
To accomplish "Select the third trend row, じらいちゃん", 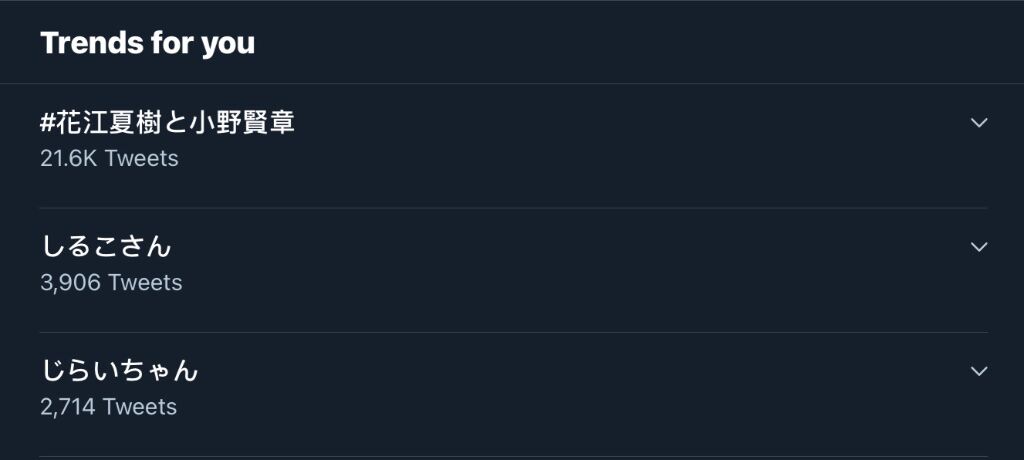I will (512, 394).
